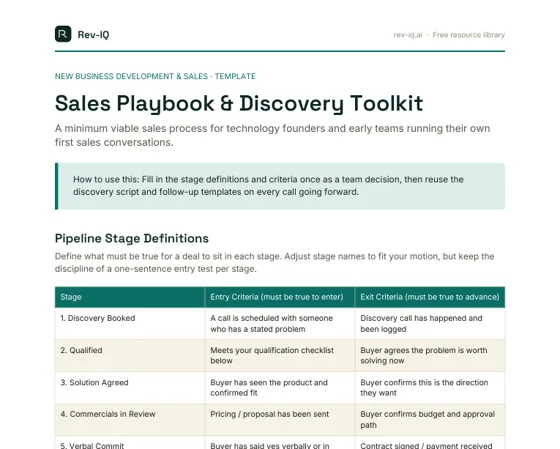Screen dimensions: 560x449
Task: Click the Exit Criteria column header
Action: coord(430,297)
